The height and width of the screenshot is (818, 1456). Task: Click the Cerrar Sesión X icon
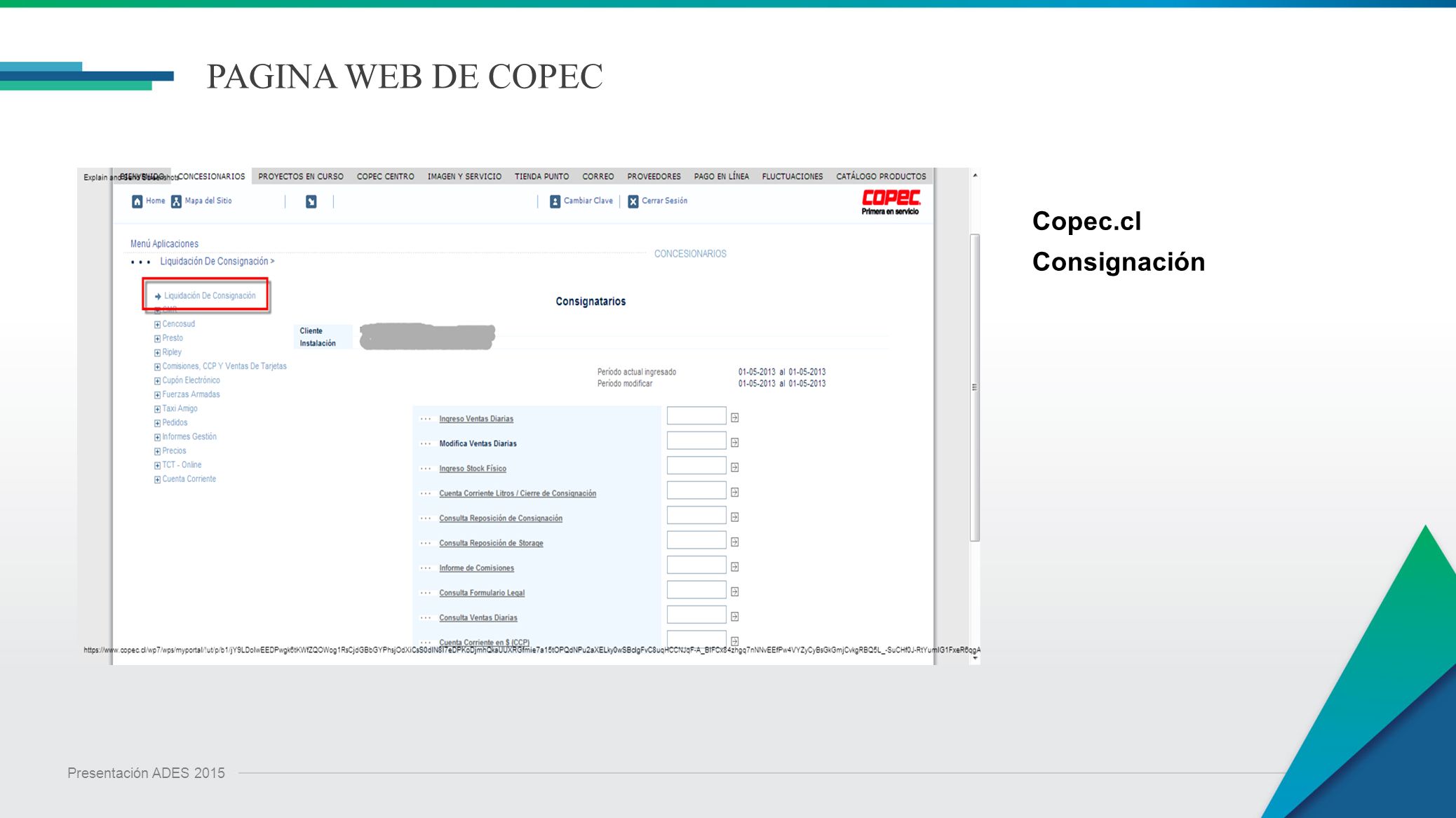point(633,201)
